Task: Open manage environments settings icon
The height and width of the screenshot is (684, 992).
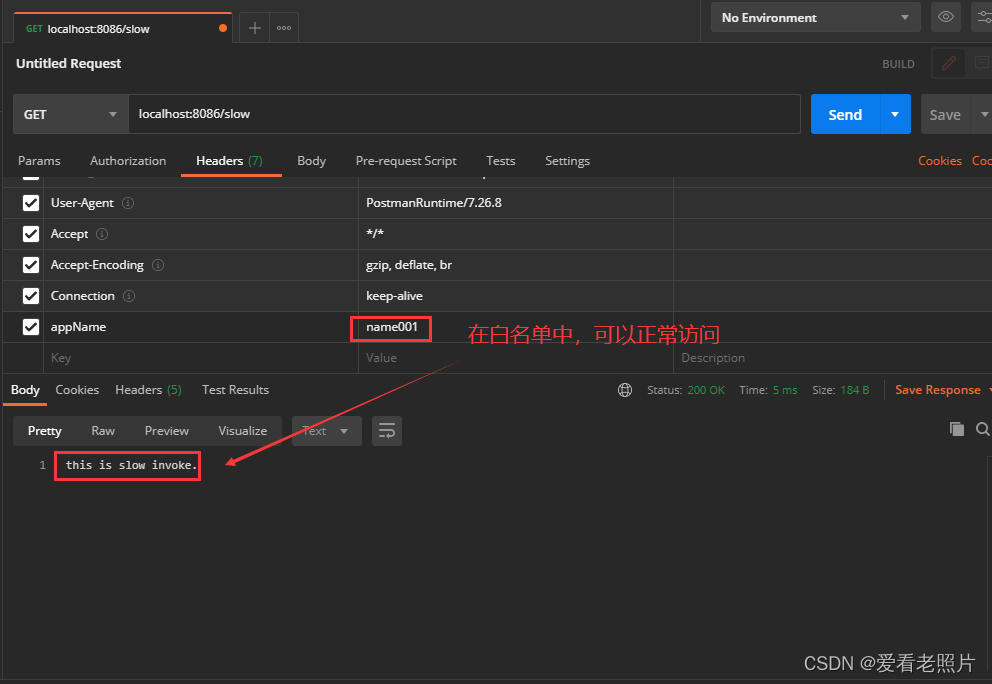Action: point(984,17)
